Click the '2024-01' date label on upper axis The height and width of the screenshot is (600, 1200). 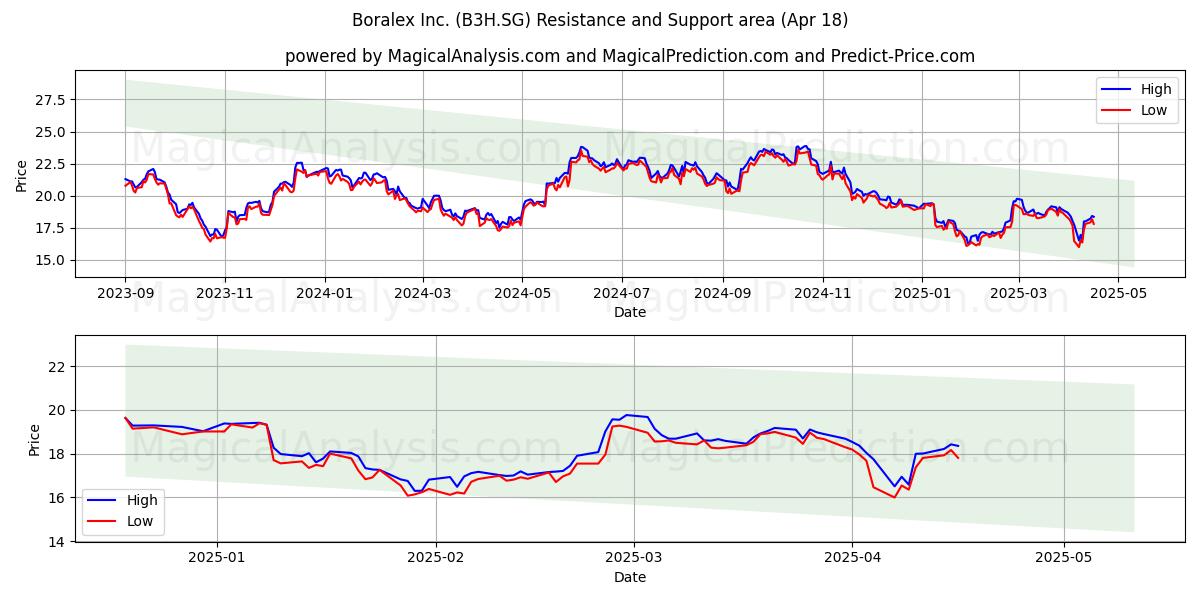click(x=324, y=295)
